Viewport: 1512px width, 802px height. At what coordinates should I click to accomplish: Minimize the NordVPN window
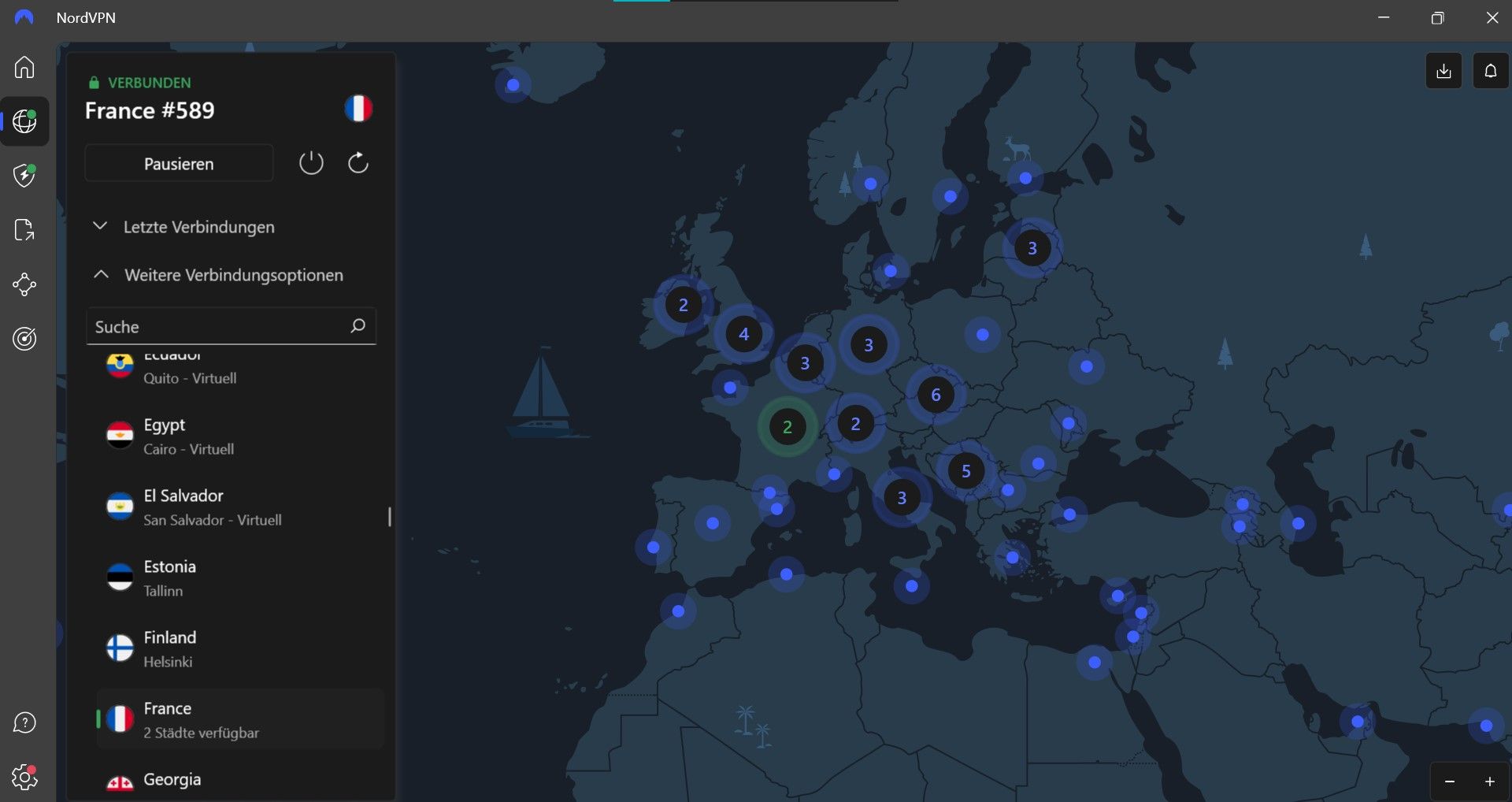(1384, 17)
